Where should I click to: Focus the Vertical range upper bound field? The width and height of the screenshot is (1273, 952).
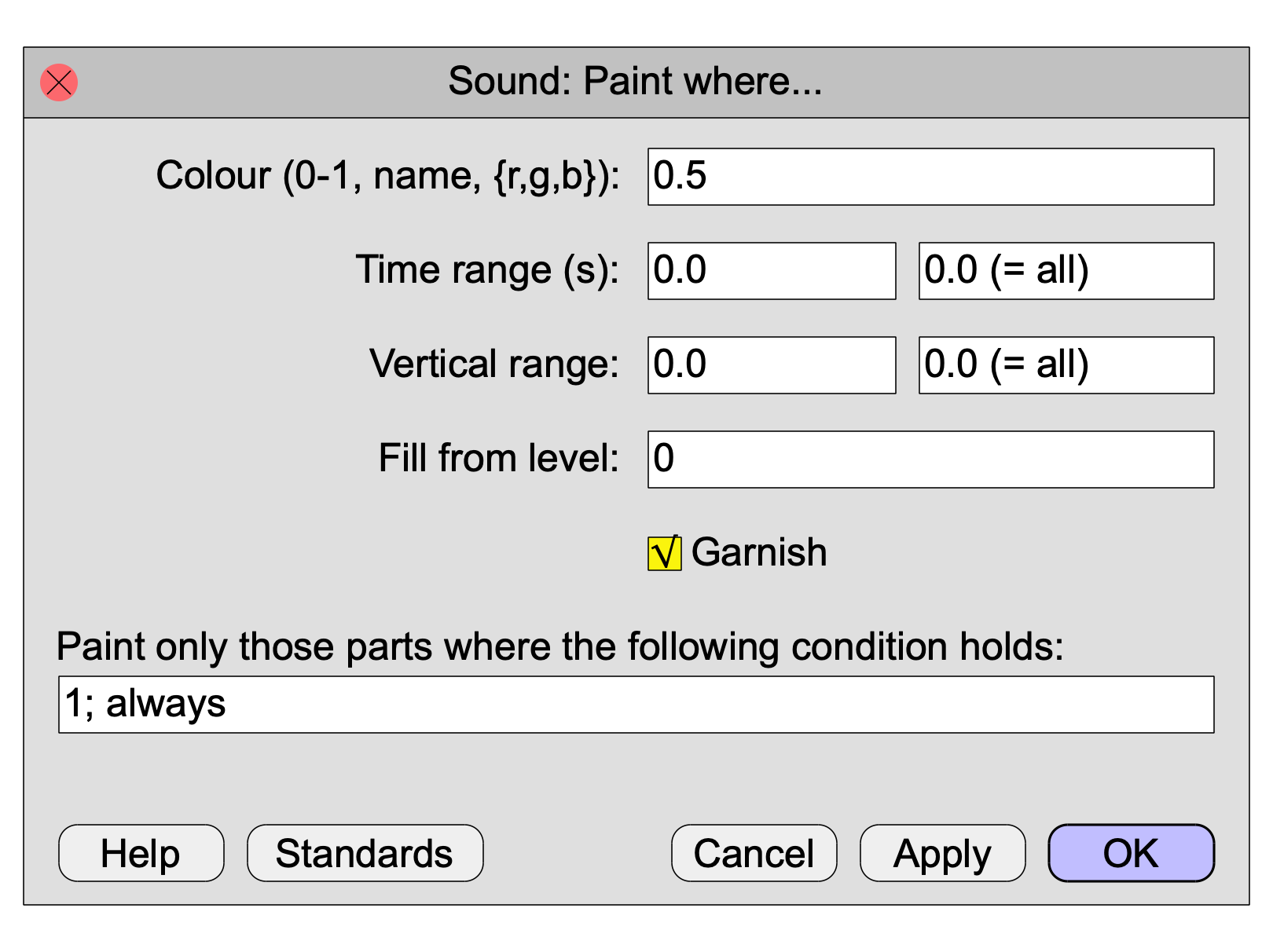coord(1066,365)
